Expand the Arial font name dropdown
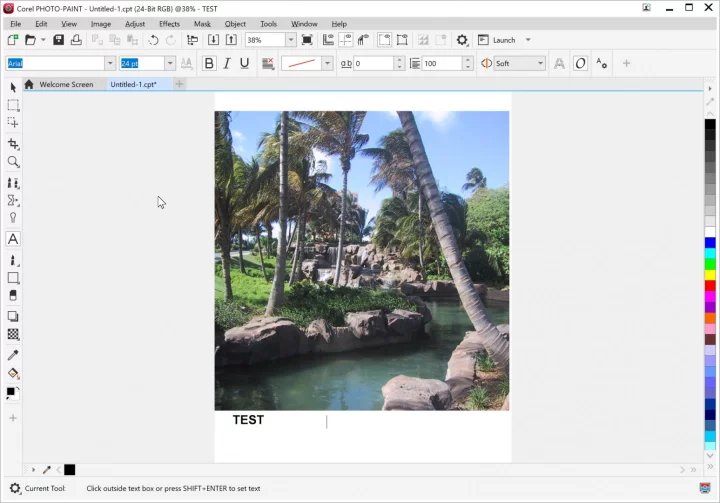This screenshot has width=720, height=503. [112, 63]
